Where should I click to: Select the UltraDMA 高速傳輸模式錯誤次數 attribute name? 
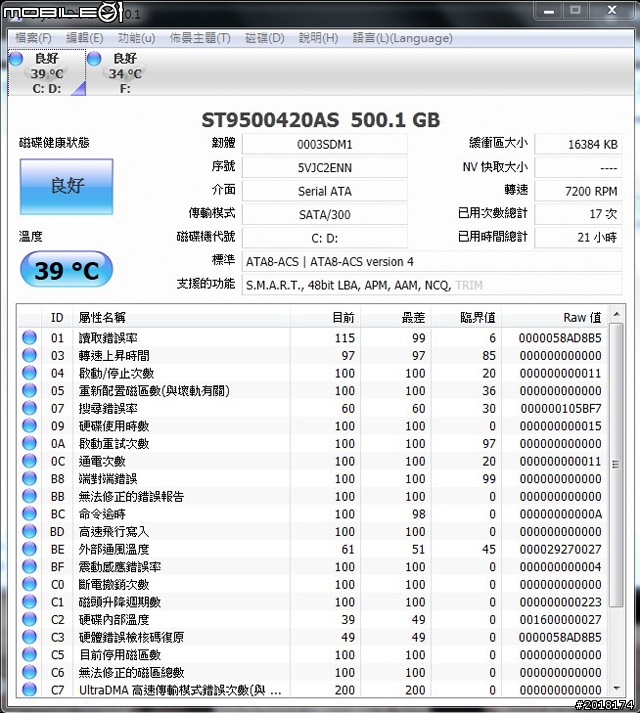point(180,690)
